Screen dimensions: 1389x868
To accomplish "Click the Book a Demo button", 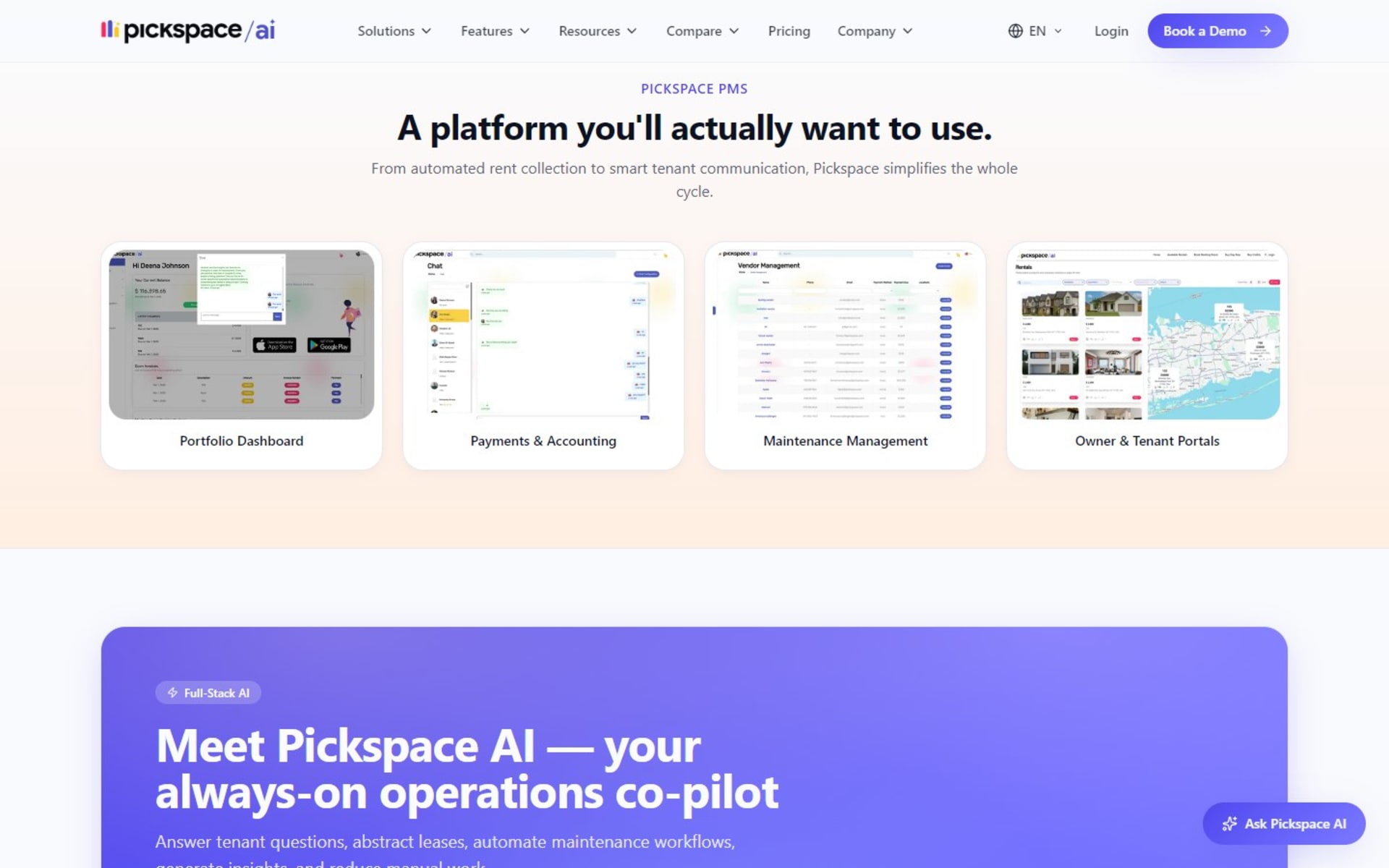I will (x=1218, y=31).
